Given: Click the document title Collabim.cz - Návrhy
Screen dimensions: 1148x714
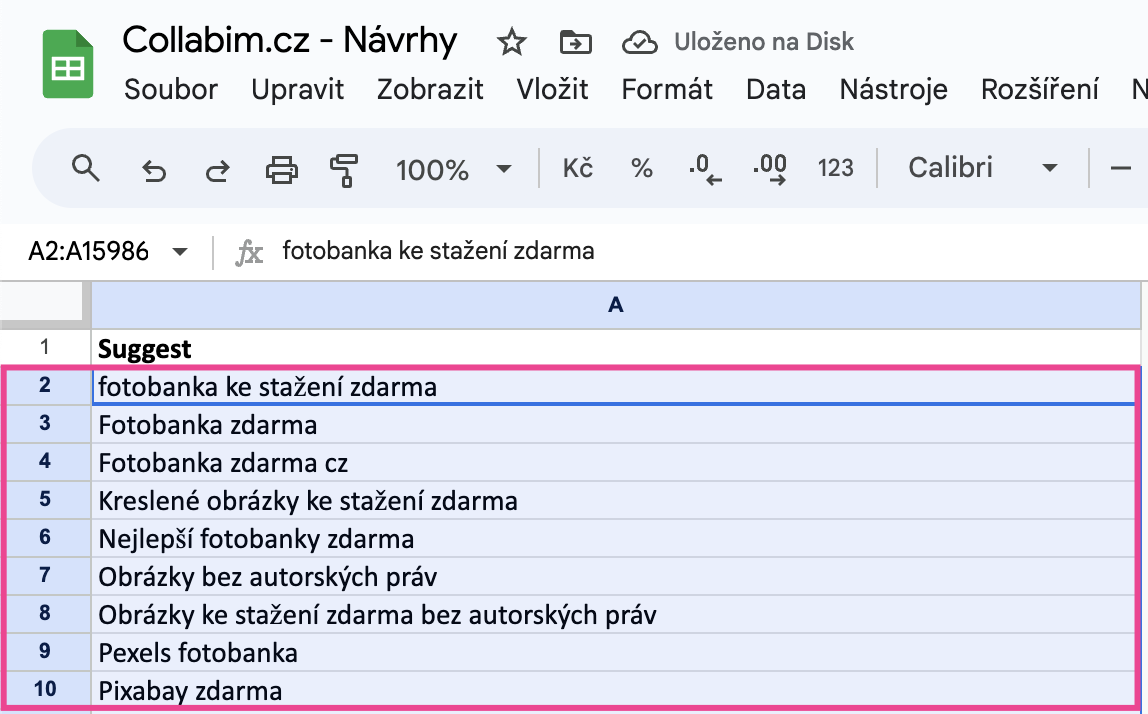Looking at the screenshot, I should pyautogui.click(x=290, y=40).
